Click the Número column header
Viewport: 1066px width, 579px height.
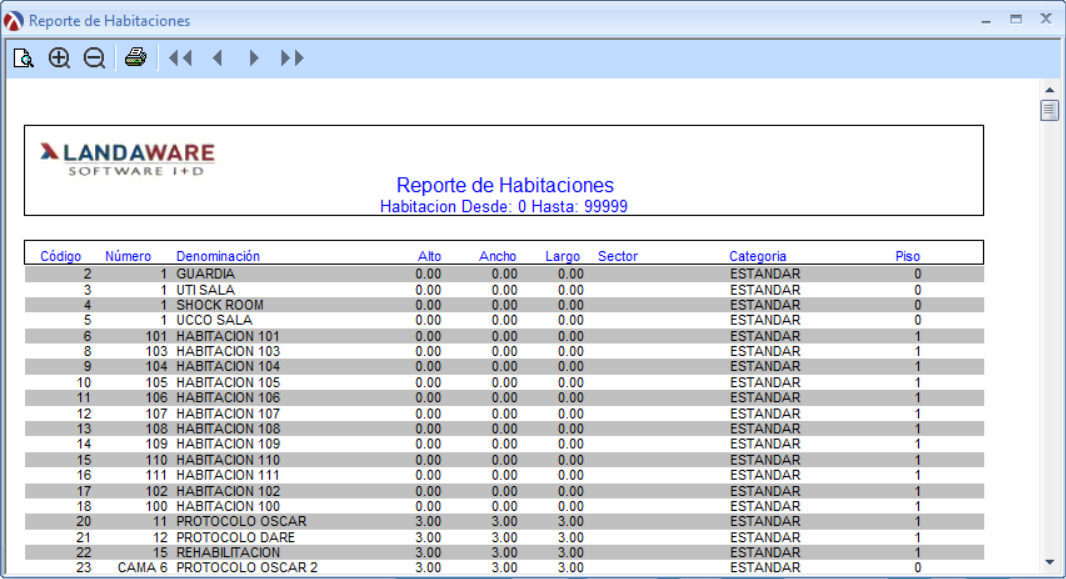click(128, 256)
